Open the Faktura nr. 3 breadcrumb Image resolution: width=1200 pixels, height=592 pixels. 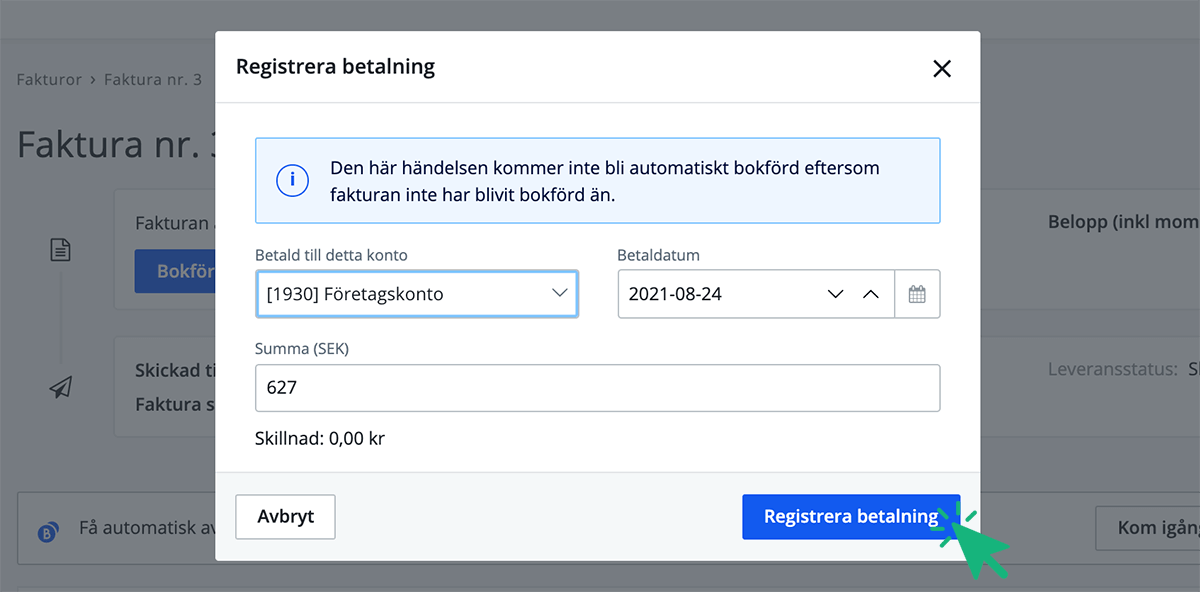(x=151, y=79)
